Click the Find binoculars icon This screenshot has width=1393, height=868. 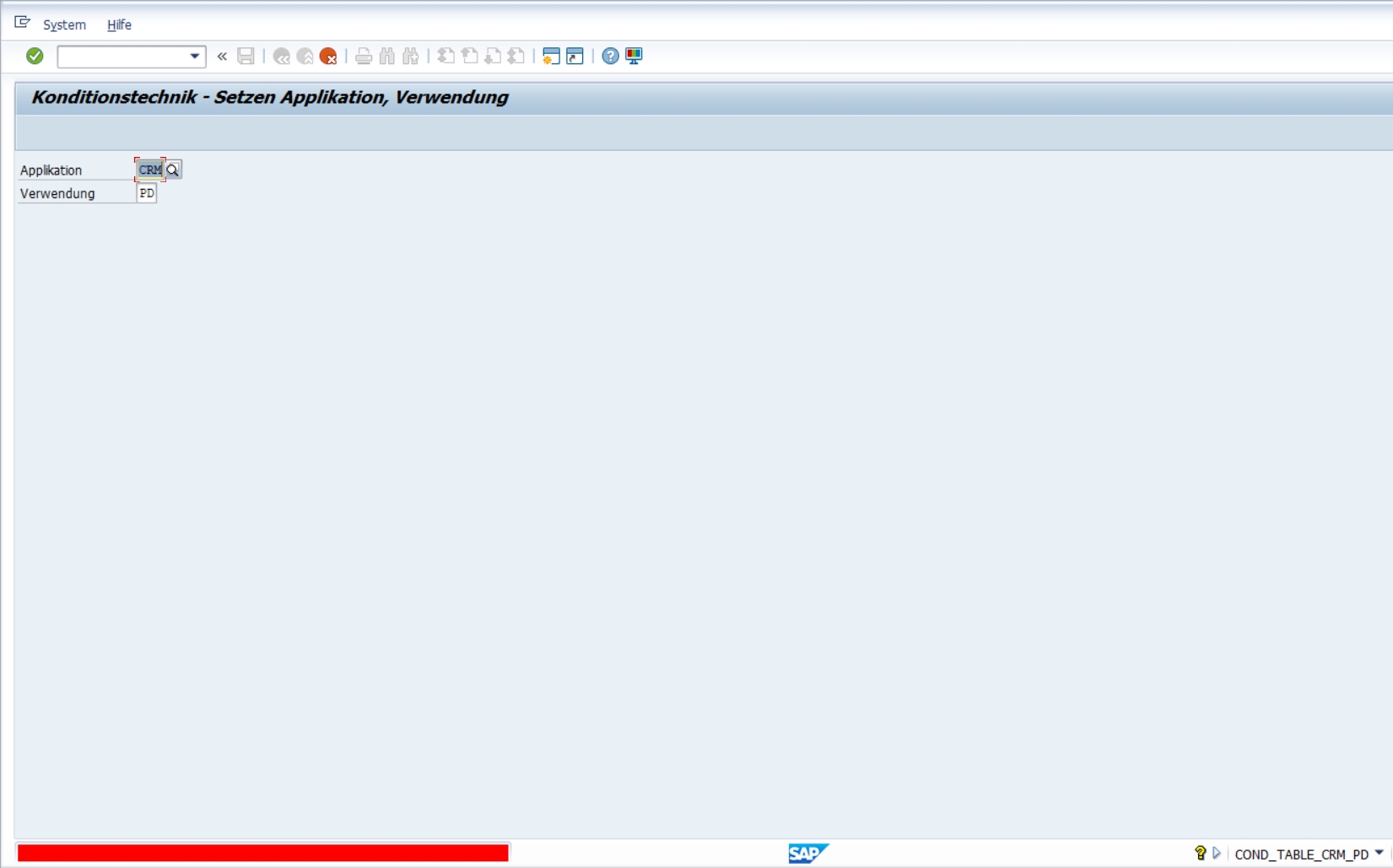click(x=387, y=57)
